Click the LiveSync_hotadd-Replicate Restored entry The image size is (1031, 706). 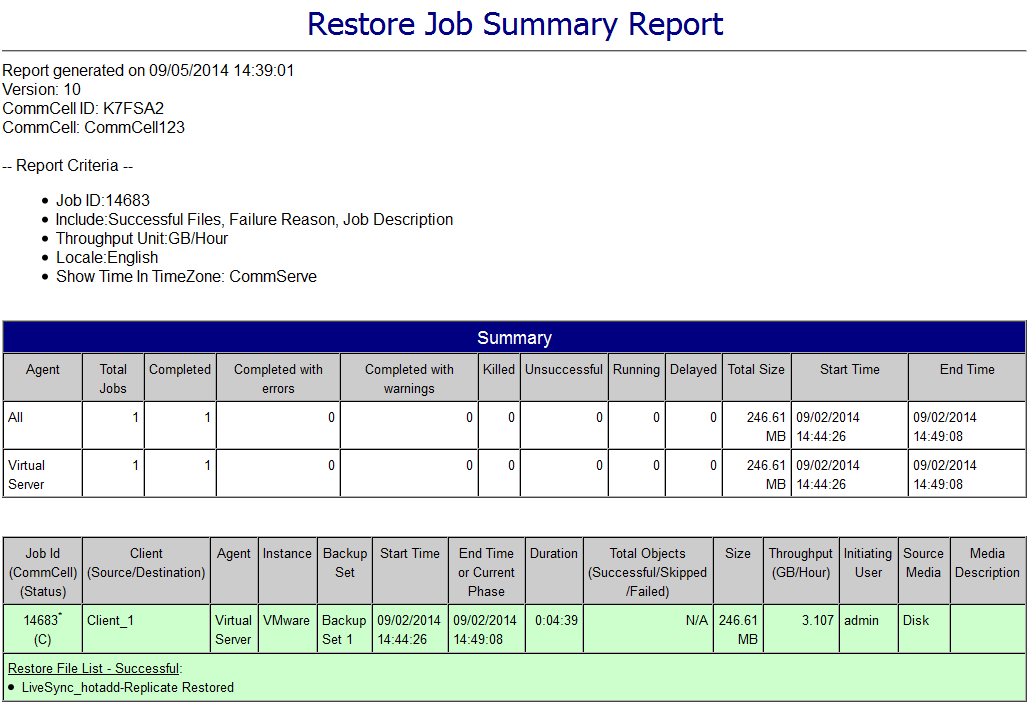(x=128, y=688)
